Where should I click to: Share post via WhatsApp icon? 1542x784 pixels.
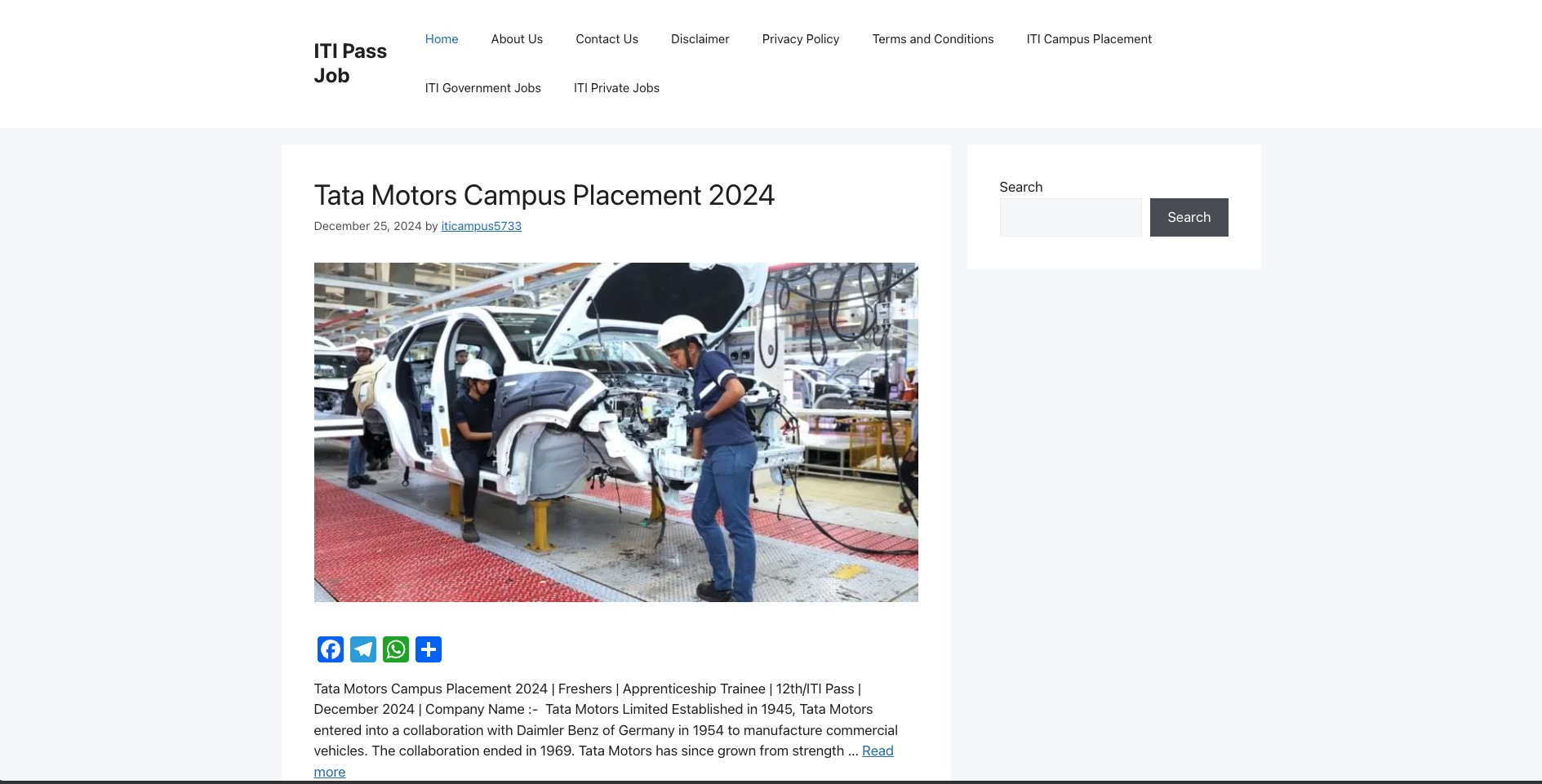[395, 649]
